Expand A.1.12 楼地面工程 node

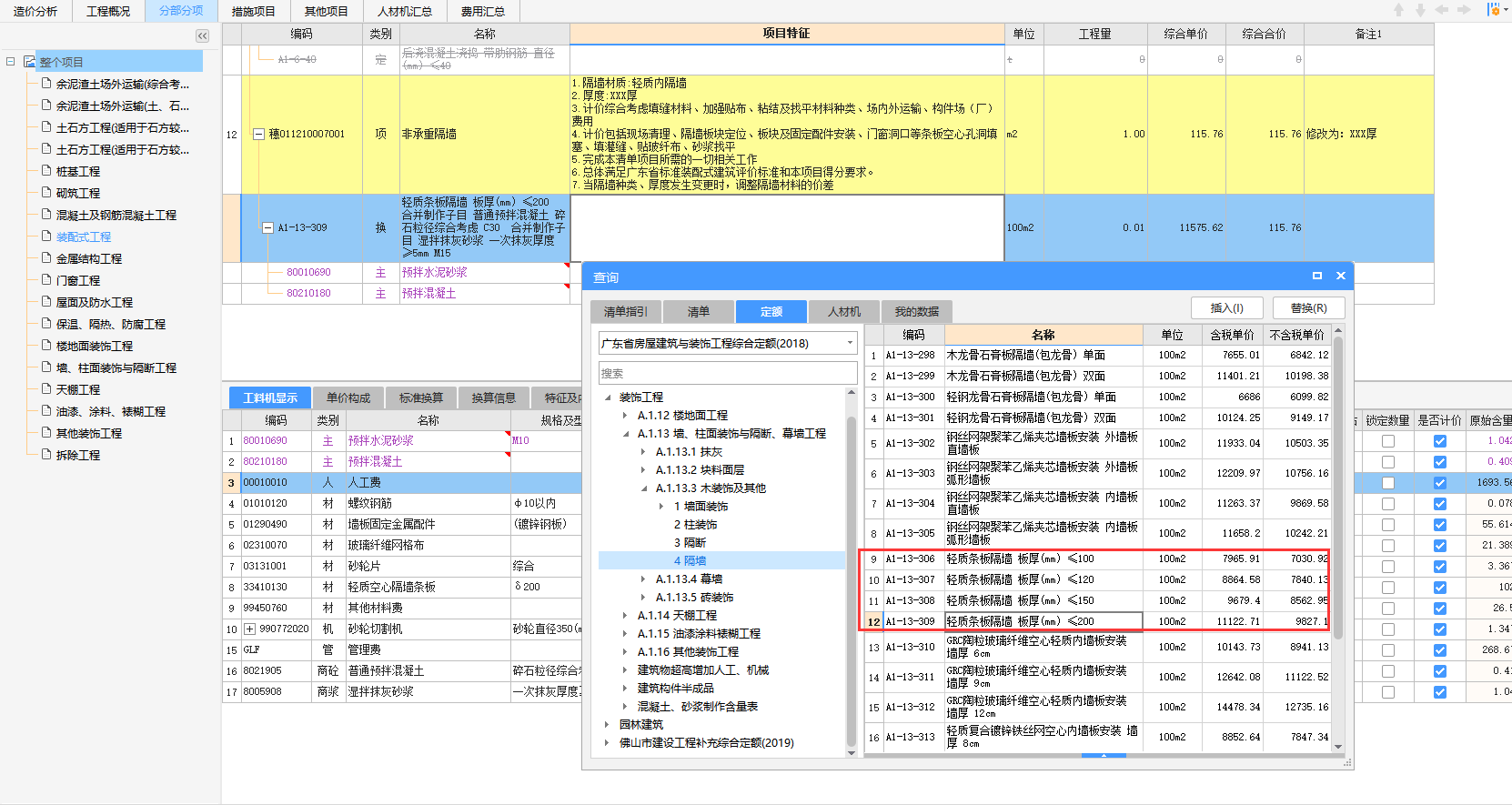pos(625,416)
